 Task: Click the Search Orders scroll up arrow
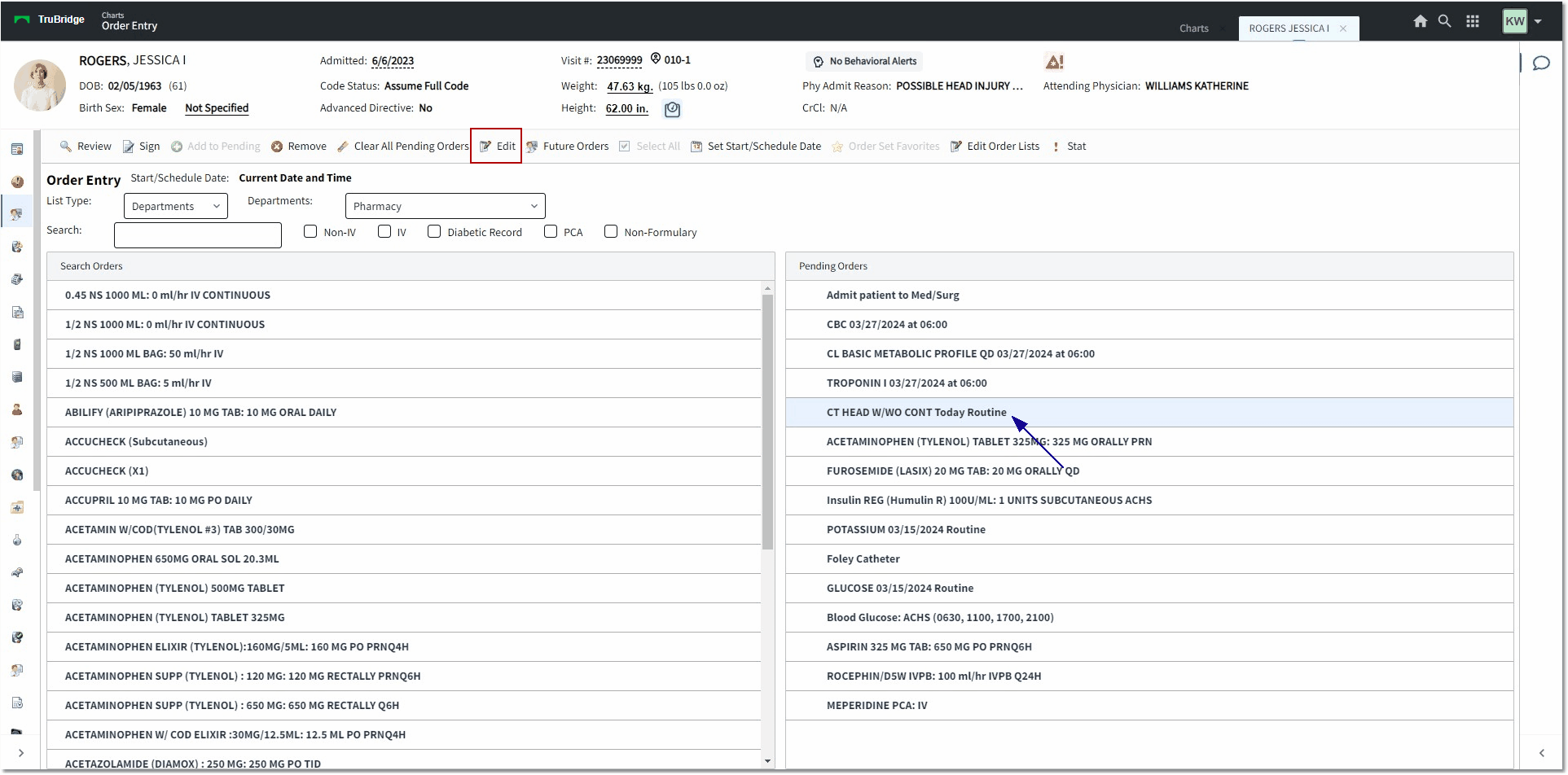tap(767, 288)
